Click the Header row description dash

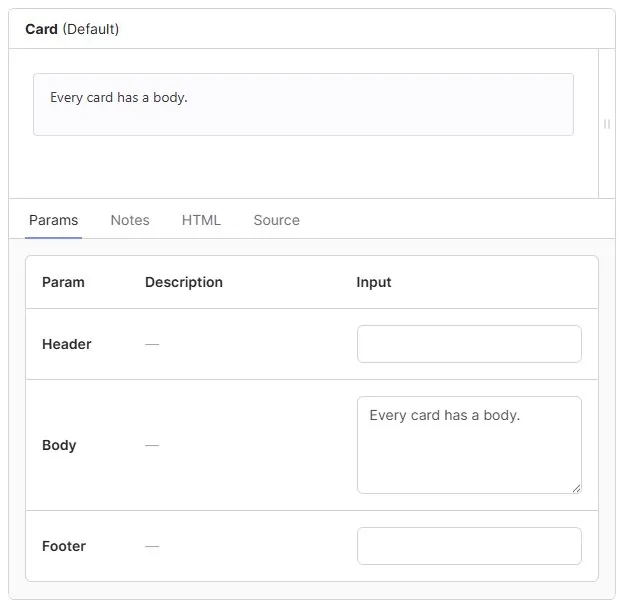click(x=152, y=344)
